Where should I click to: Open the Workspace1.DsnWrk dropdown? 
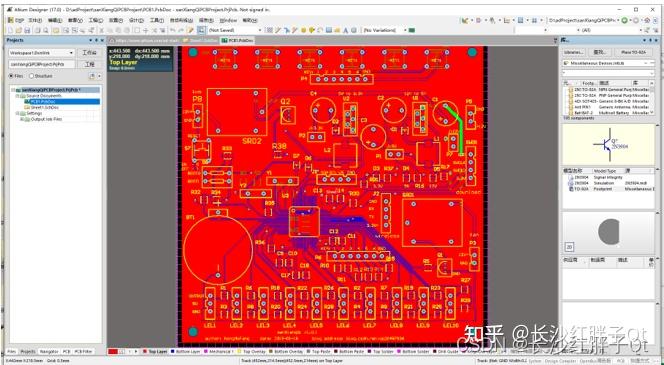point(71,53)
